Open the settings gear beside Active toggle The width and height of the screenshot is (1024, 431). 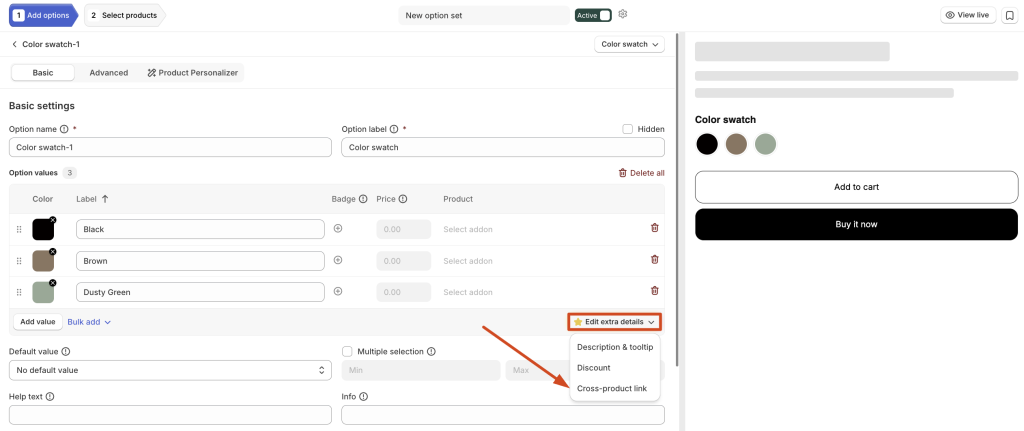click(x=622, y=14)
